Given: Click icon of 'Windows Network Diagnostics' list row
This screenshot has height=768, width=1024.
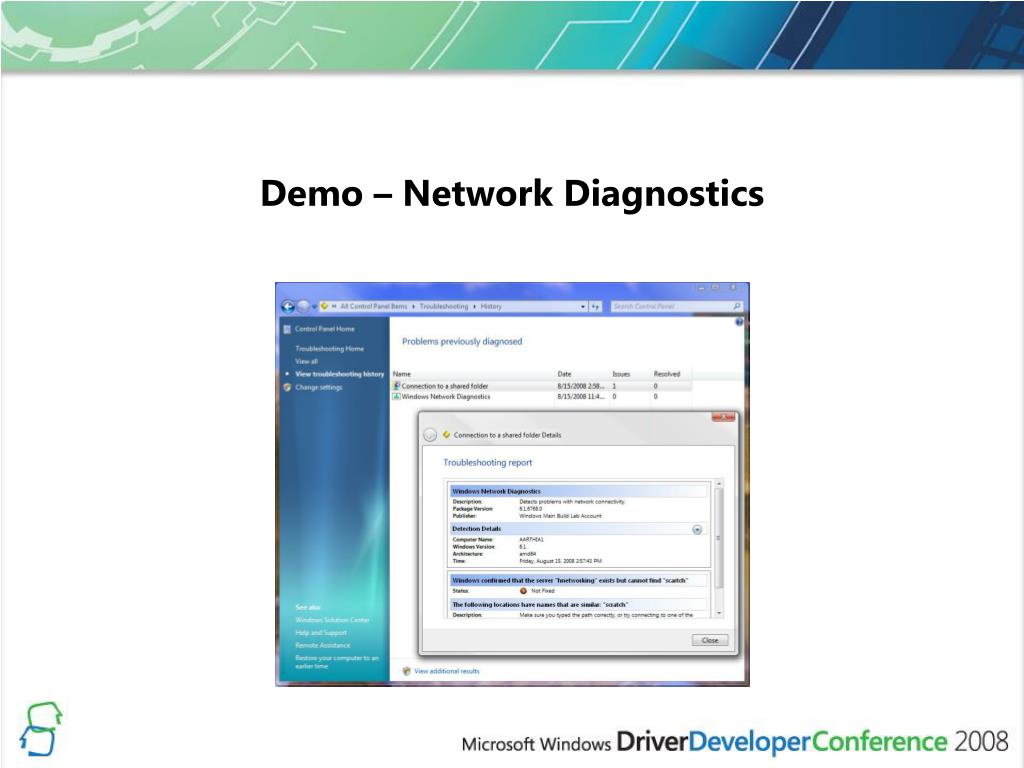Looking at the screenshot, I should click(396, 396).
